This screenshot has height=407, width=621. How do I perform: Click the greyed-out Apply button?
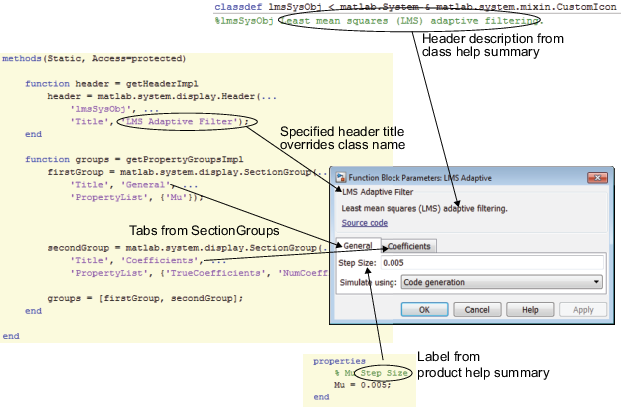tap(583, 310)
